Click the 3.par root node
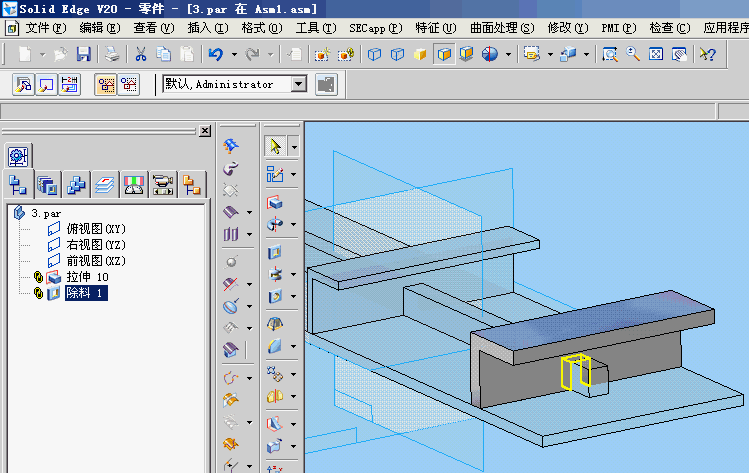The height and width of the screenshot is (473, 749). tap(45, 213)
